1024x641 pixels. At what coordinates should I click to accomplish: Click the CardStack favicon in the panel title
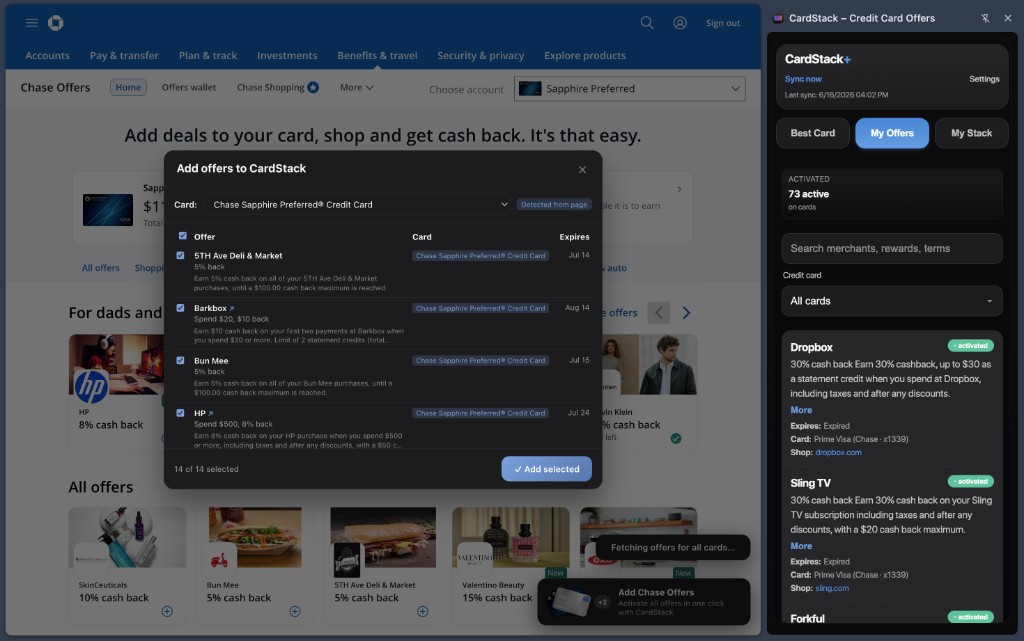(778, 18)
